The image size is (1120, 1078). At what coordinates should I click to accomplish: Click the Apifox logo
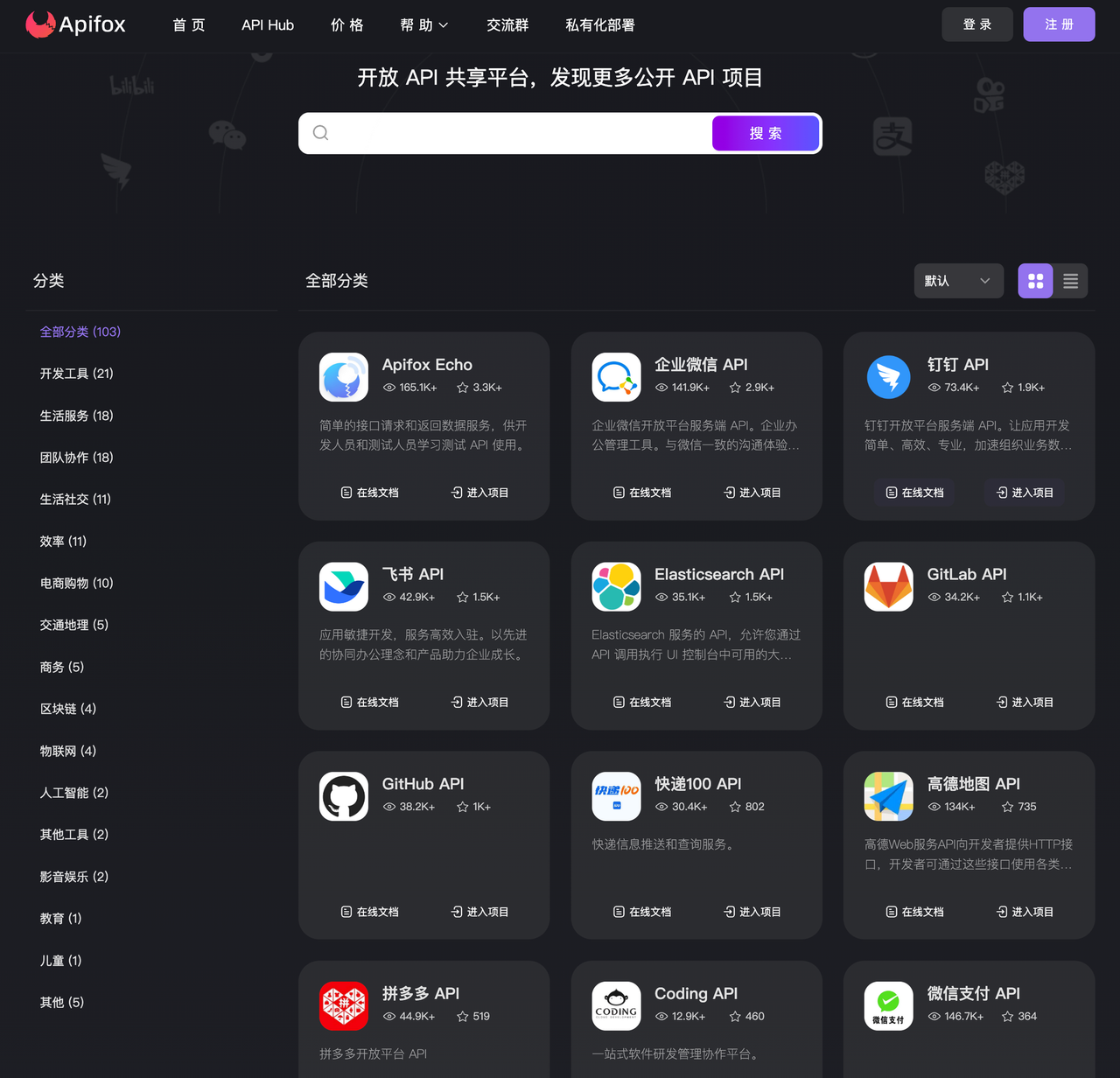[x=76, y=24]
